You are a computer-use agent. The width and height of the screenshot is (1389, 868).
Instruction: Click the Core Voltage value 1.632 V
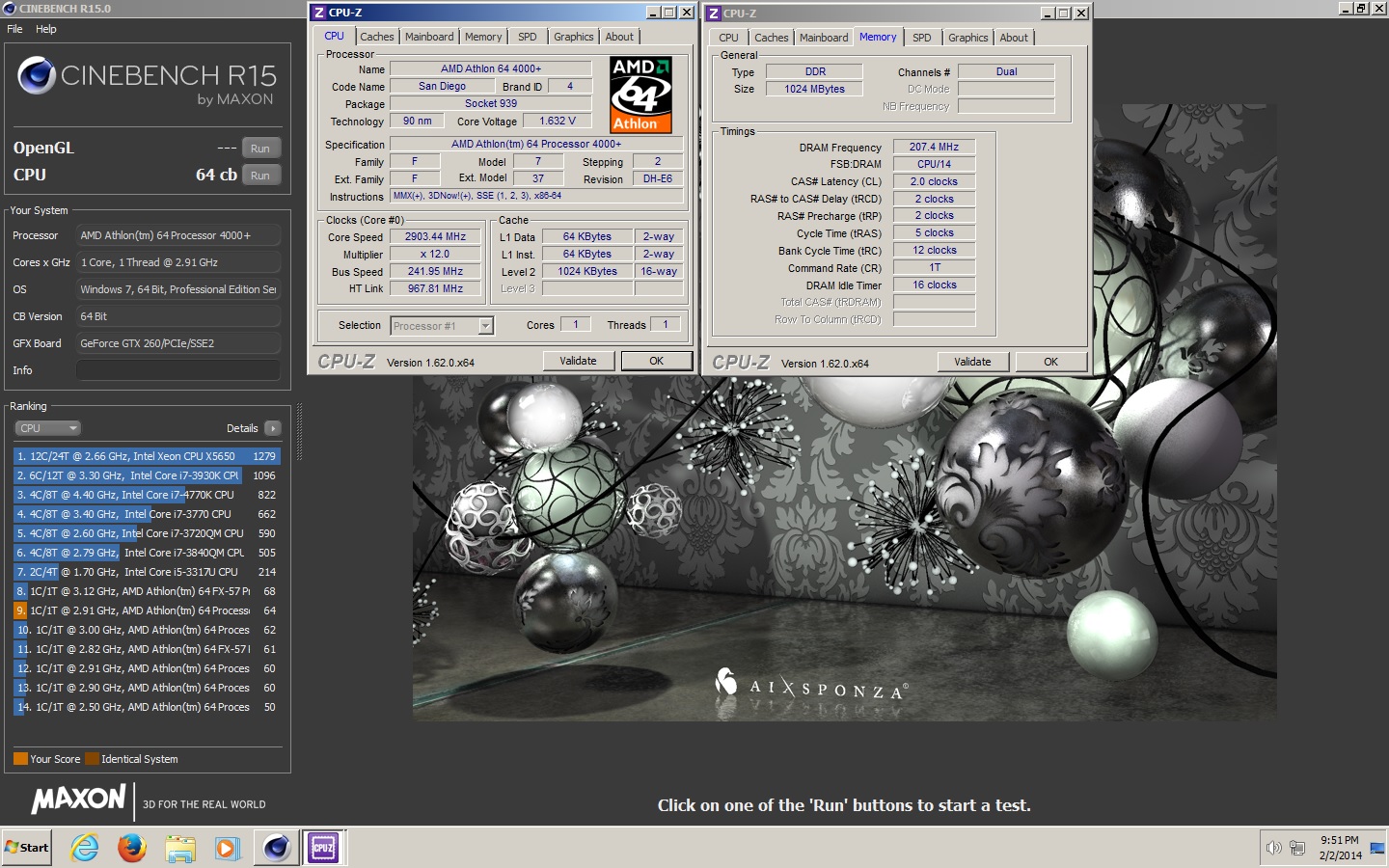(x=558, y=121)
